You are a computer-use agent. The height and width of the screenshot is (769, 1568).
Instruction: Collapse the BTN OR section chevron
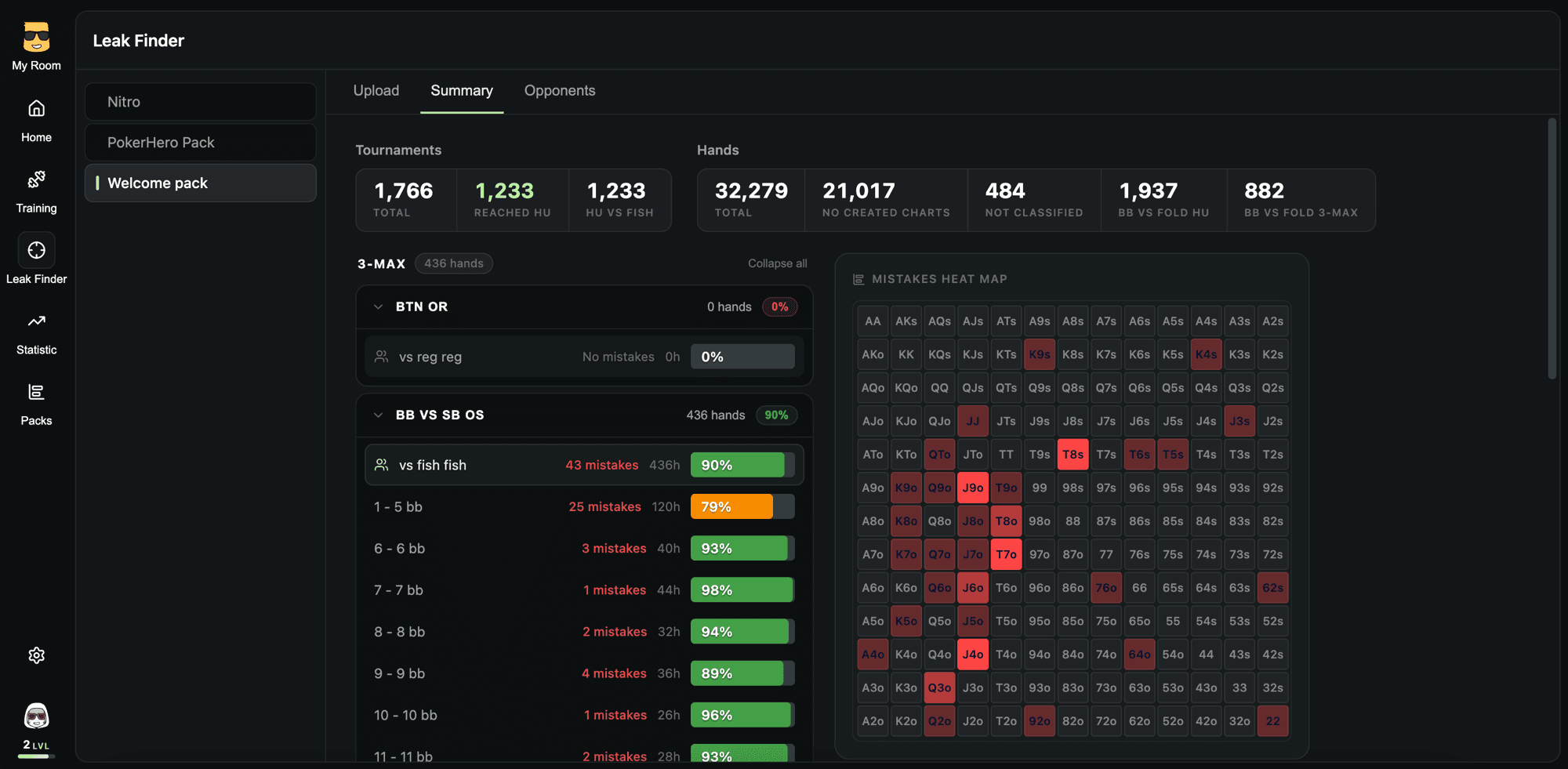378,307
